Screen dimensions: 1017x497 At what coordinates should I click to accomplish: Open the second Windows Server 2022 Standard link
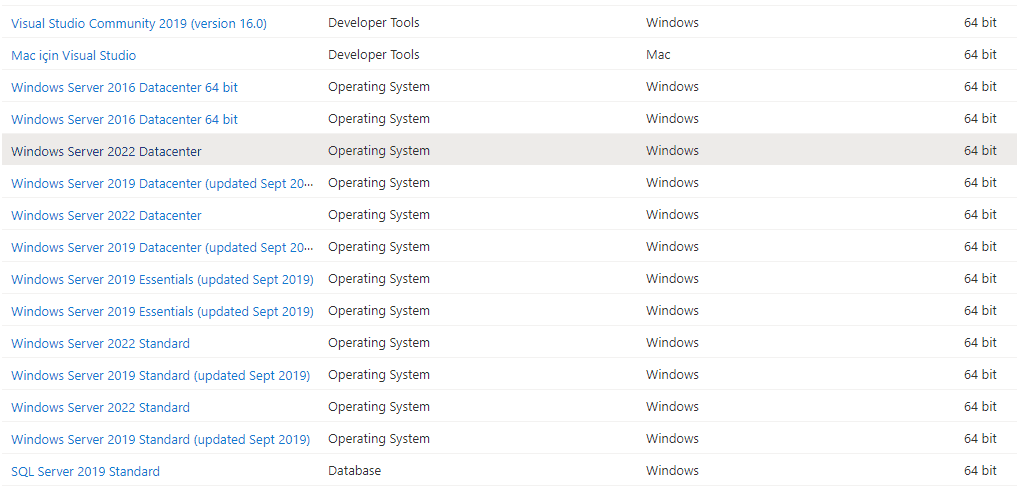tap(101, 407)
